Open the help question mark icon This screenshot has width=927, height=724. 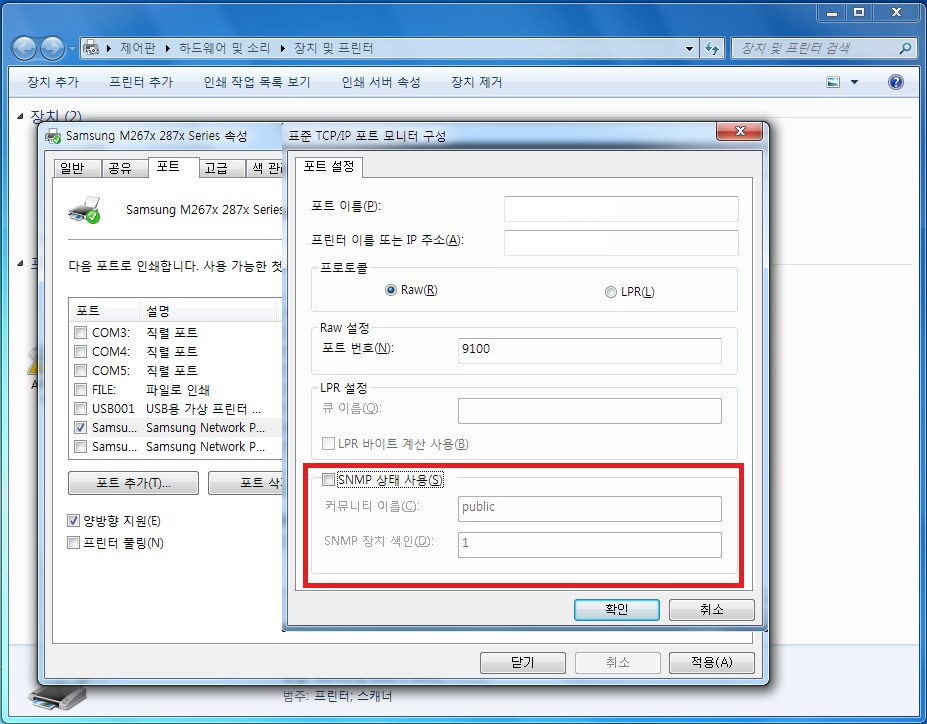pos(896,82)
